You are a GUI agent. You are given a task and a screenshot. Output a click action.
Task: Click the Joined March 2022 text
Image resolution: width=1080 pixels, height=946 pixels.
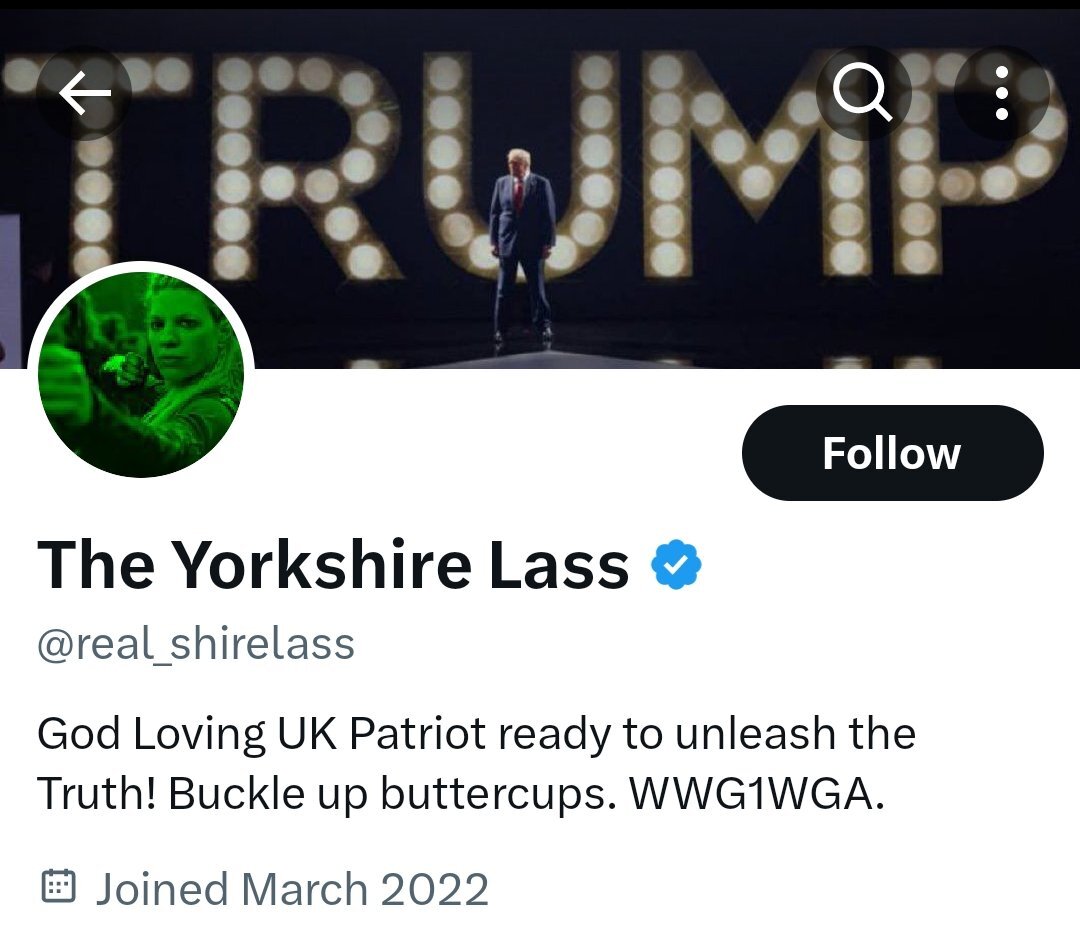pos(292,888)
